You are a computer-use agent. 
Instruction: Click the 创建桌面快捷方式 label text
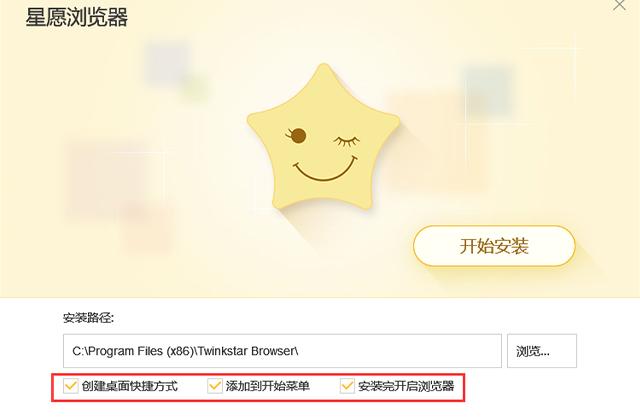[x=130, y=386]
